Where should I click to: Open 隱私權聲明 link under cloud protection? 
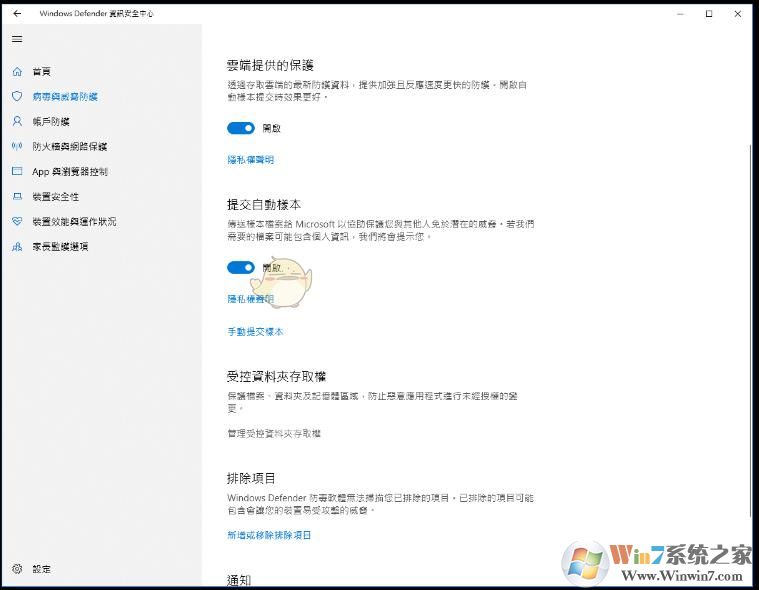250,160
